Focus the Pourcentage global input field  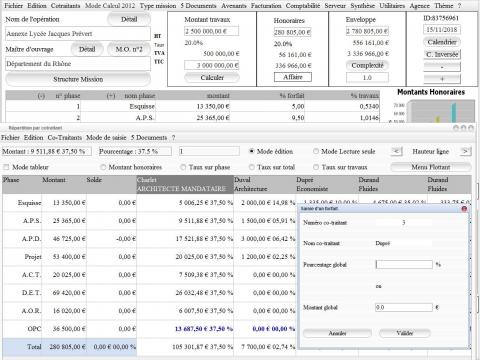404,265
